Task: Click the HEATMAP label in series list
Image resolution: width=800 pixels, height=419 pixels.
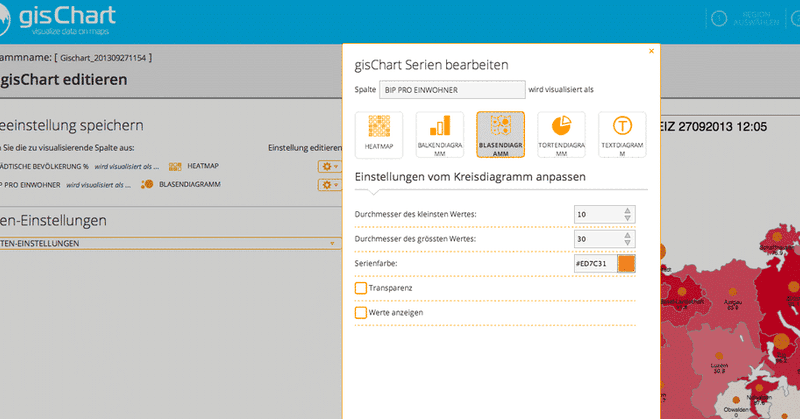Action: [203, 166]
